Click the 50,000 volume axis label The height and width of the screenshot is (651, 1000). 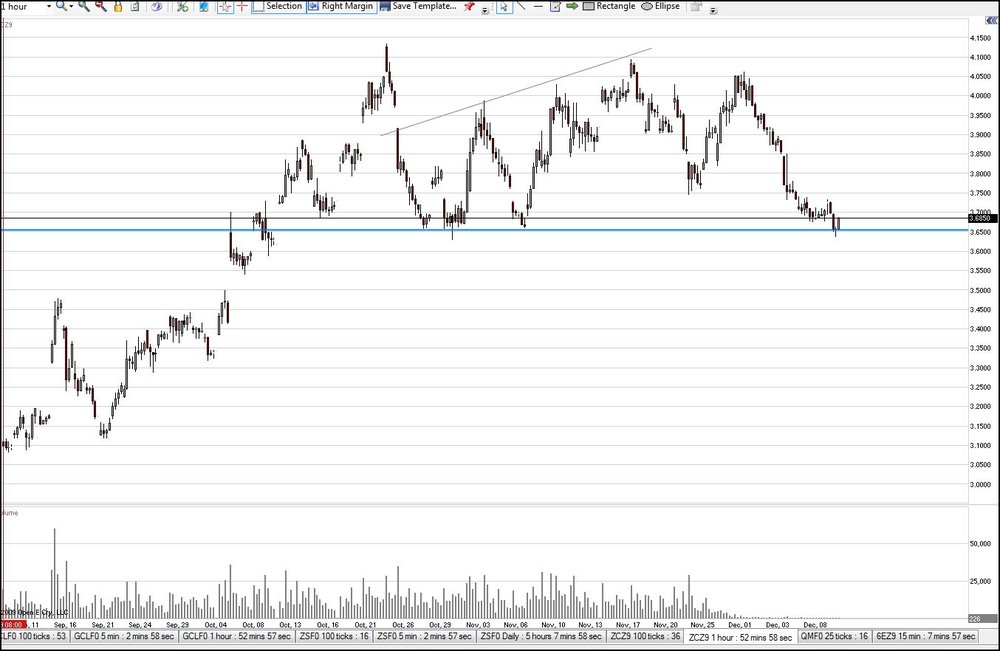click(980, 544)
